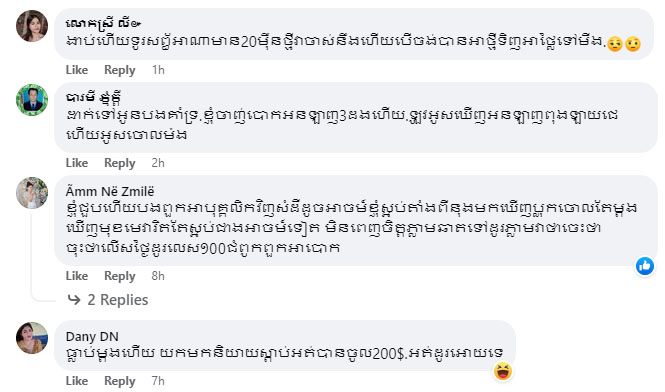The height and width of the screenshot is (392, 665).
Task: Like Ãmm Në Zmilë's comment
Action: [x=77, y=276]
